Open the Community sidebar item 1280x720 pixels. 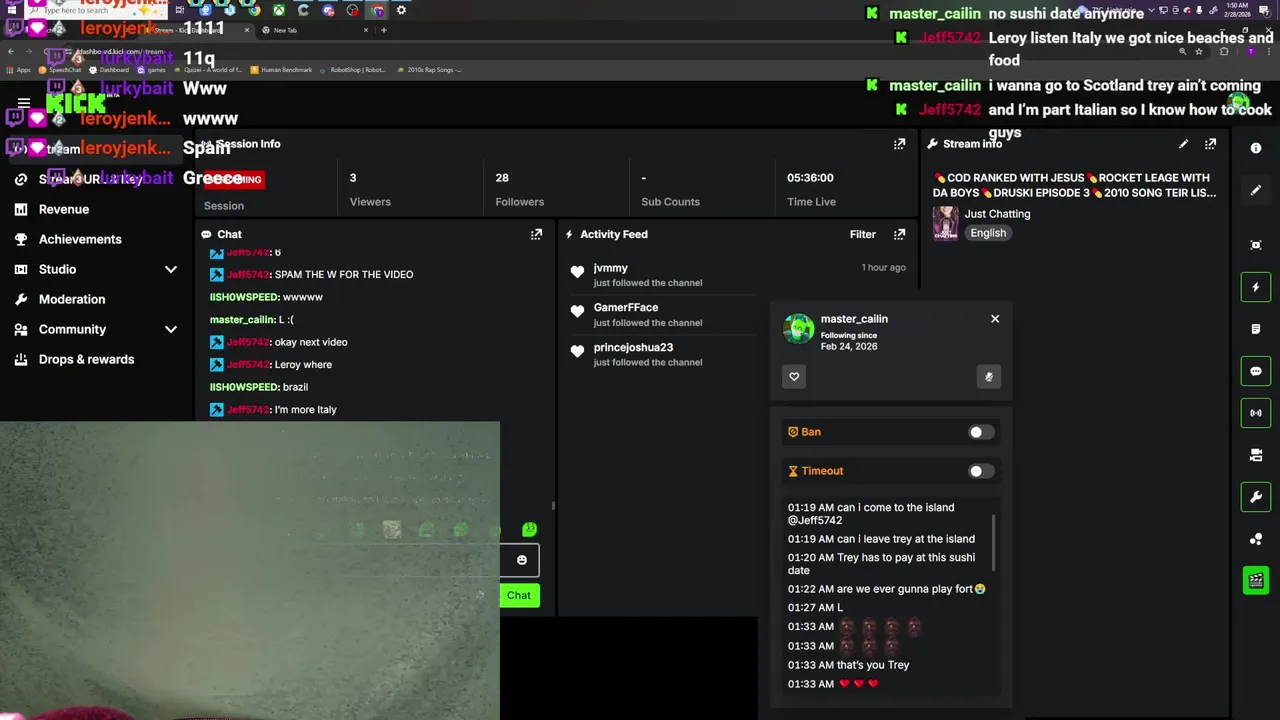click(x=72, y=329)
